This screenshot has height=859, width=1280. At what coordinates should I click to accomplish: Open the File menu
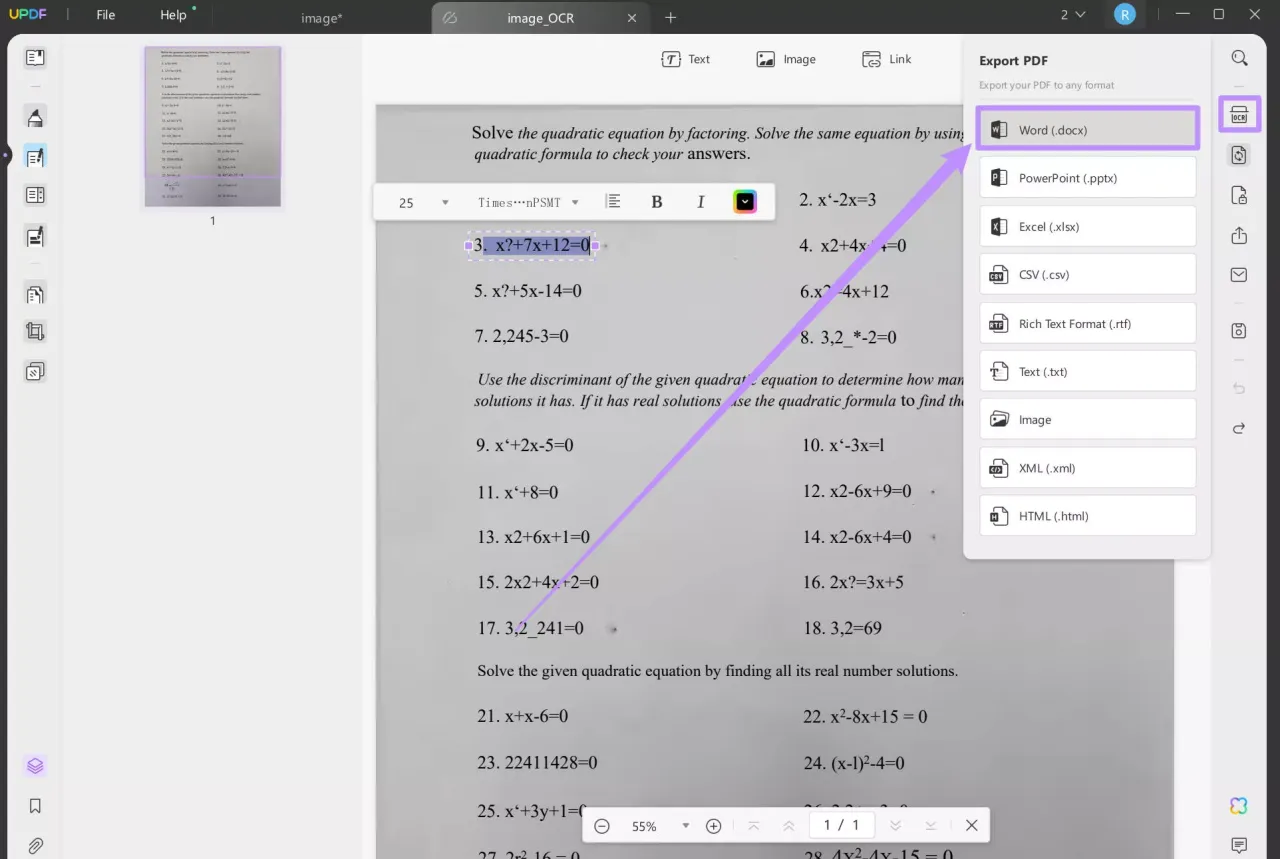coord(105,14)
